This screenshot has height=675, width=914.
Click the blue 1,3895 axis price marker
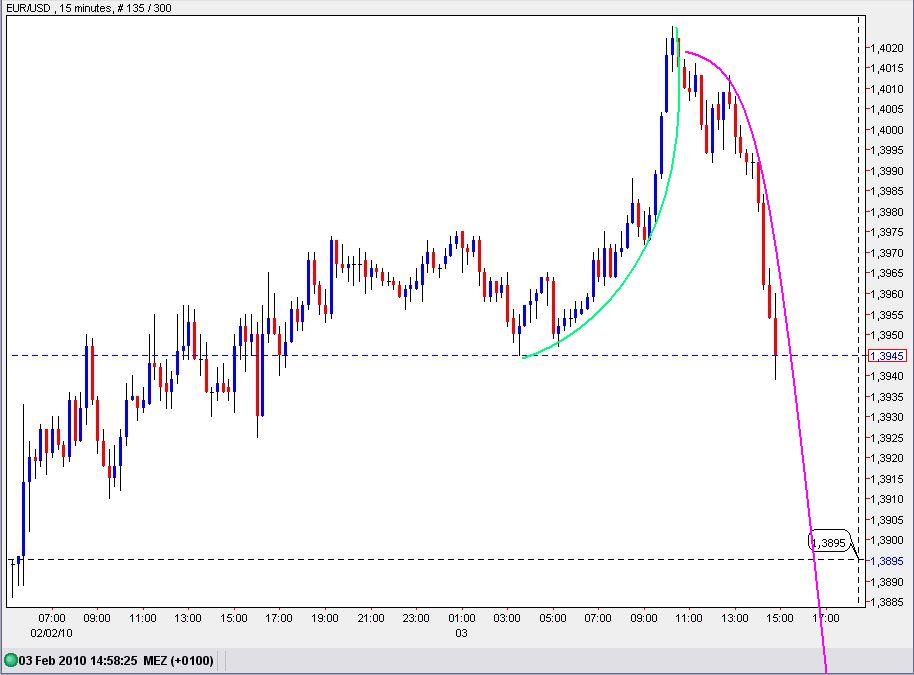[886, 561]
